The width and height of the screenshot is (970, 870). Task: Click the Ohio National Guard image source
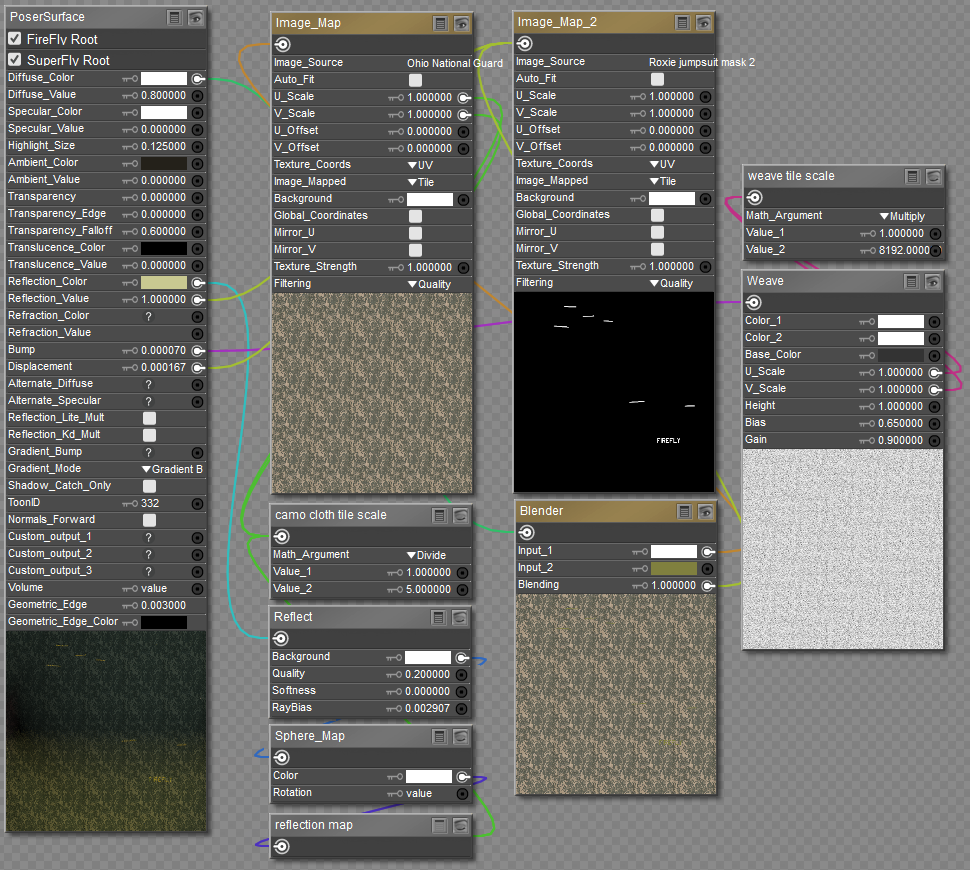(454, 63)
